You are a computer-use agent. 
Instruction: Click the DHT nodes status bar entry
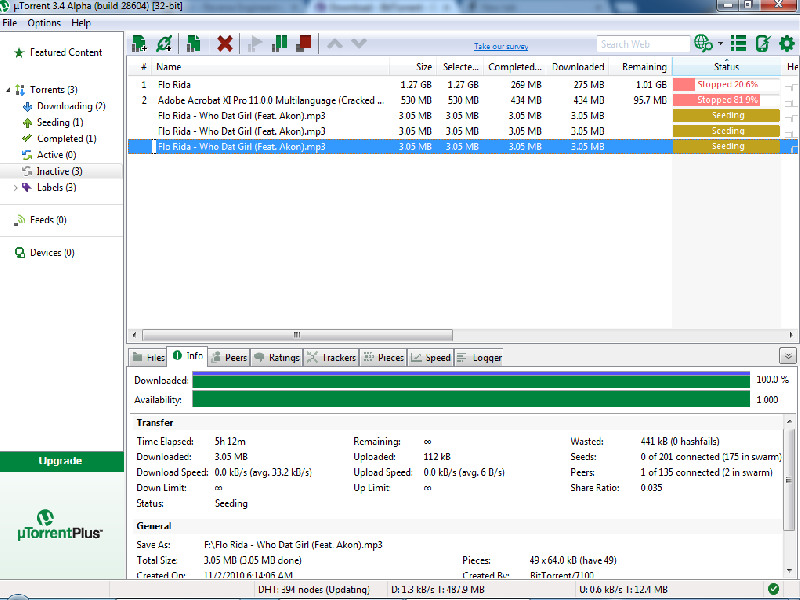tap(313, 590)
